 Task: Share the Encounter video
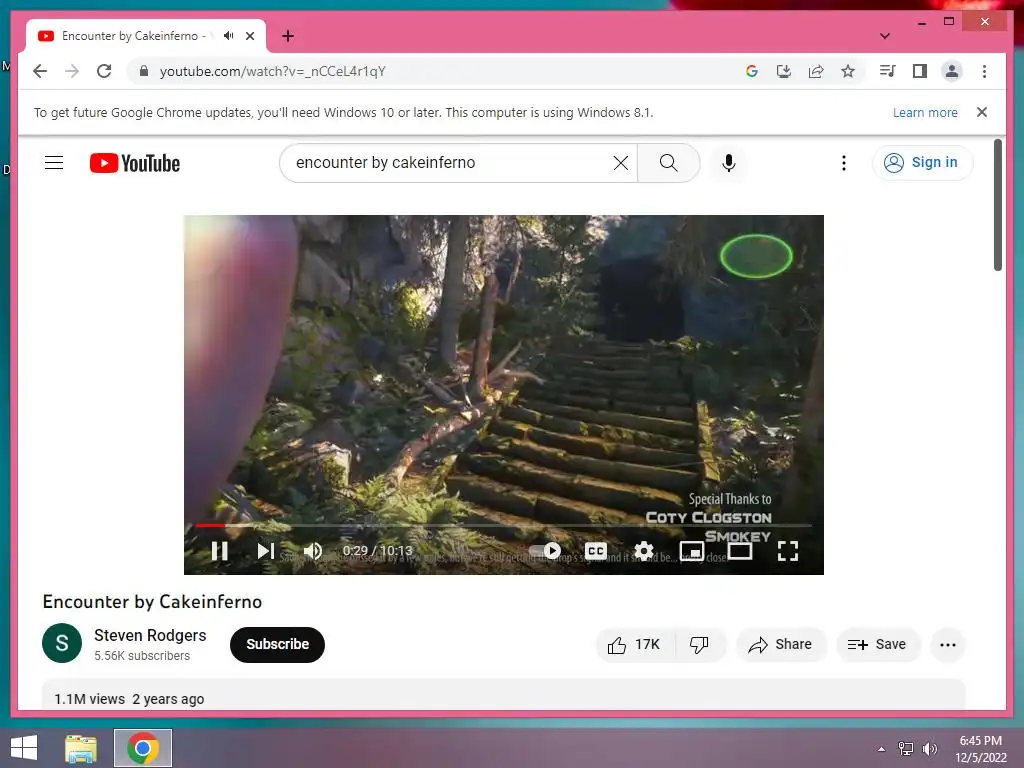point(781,645)
